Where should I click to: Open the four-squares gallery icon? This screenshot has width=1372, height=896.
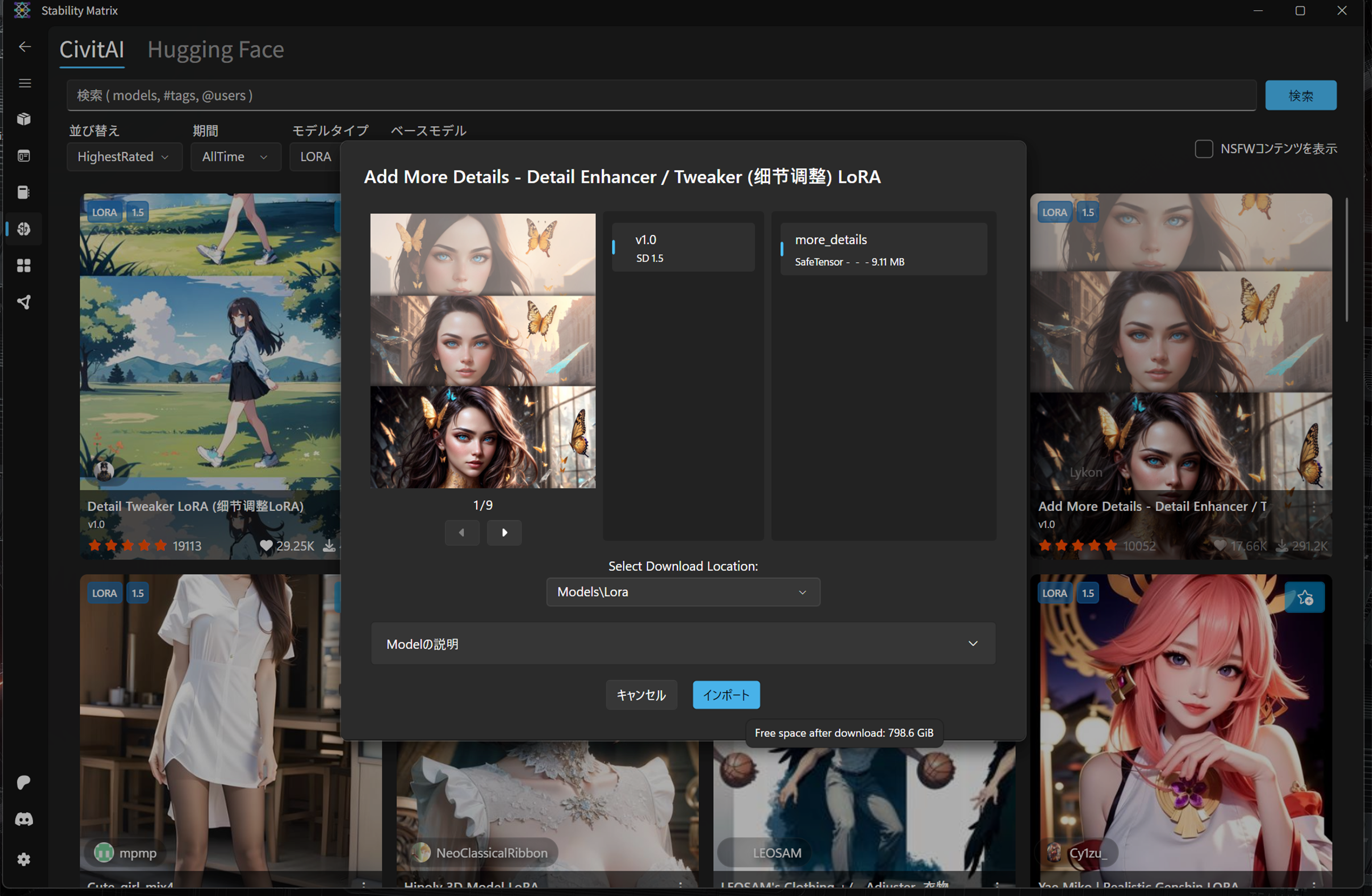[x=23, y=265]
